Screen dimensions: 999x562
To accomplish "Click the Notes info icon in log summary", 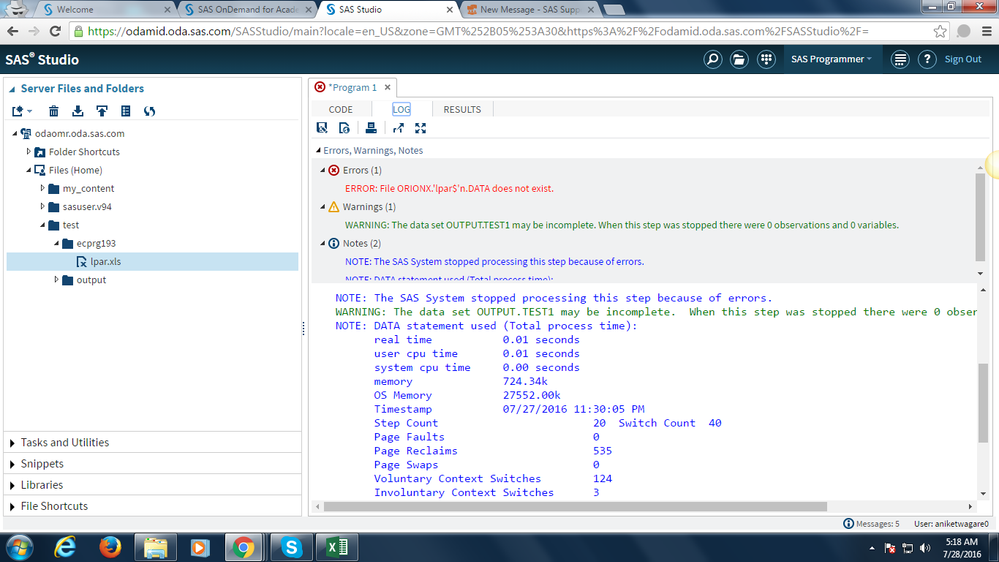I will click(x=334, y=243).
